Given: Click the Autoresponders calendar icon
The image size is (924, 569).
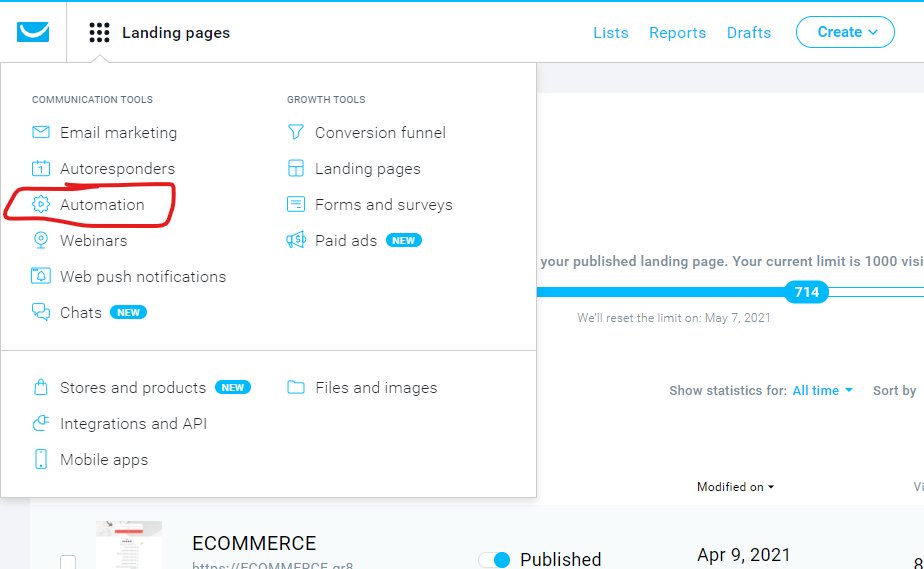Looking at the screenshot, I should 41,168.
